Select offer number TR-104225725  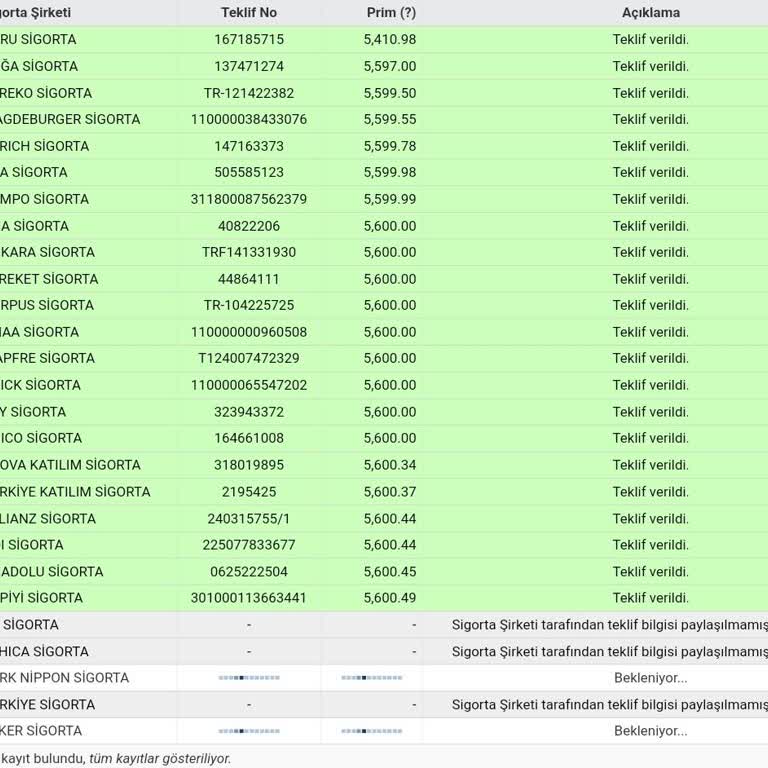tap(249, 305)
